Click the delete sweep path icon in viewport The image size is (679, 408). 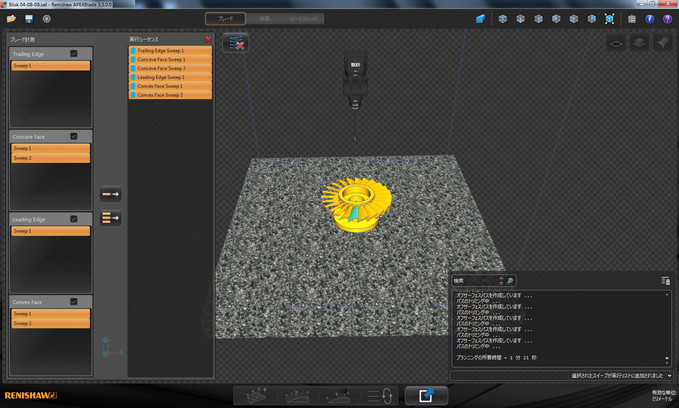(235, 44)
